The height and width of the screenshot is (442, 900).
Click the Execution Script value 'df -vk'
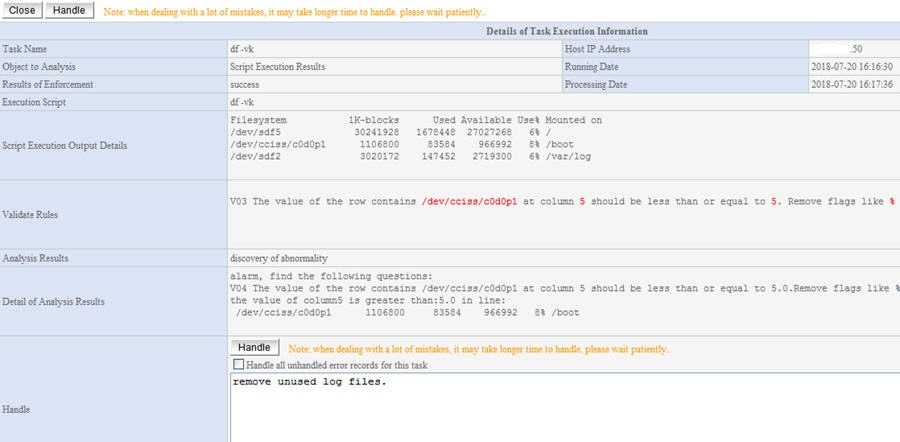[242, 103]
